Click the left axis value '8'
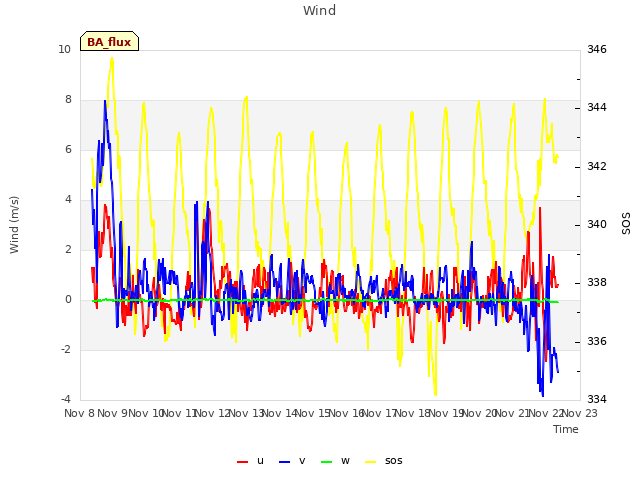 coord(68,100)
